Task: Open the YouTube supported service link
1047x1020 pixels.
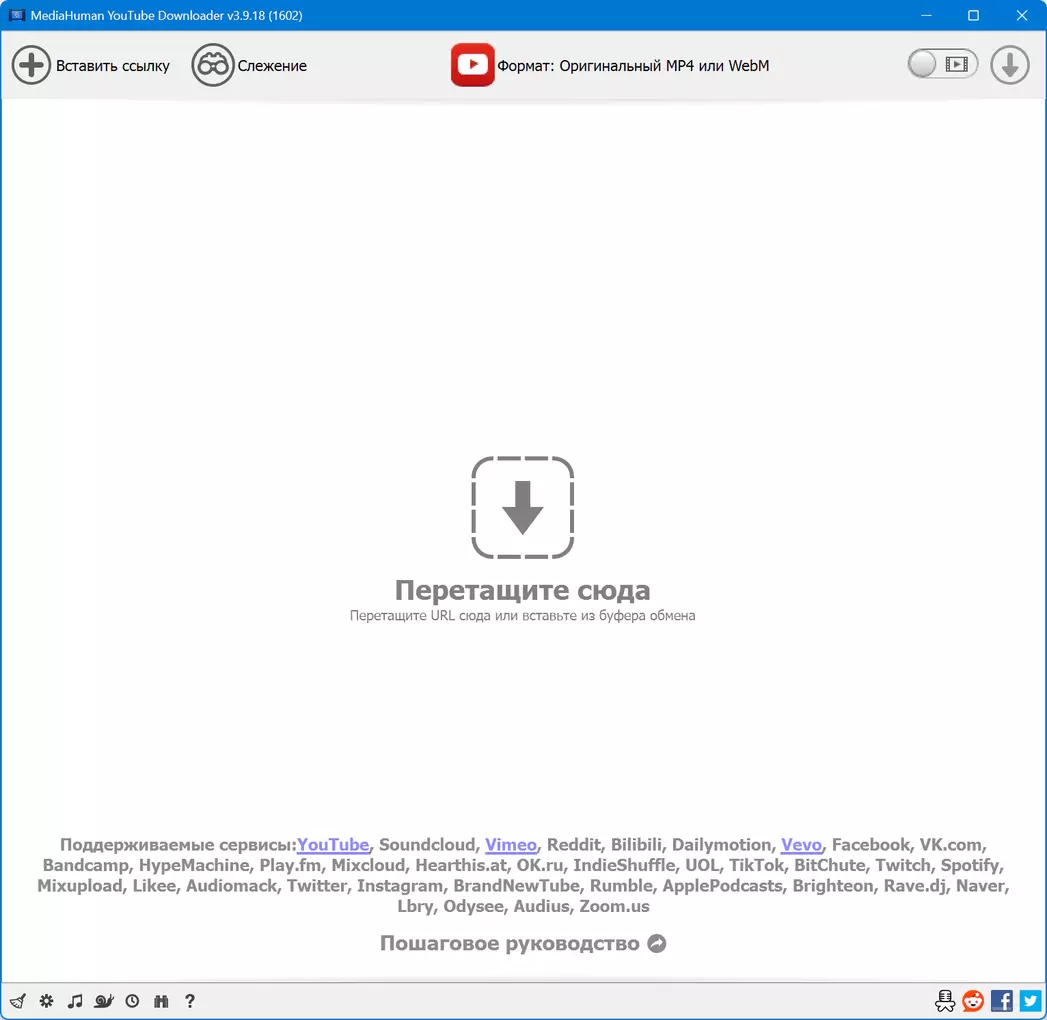Action: click(333, 844)
